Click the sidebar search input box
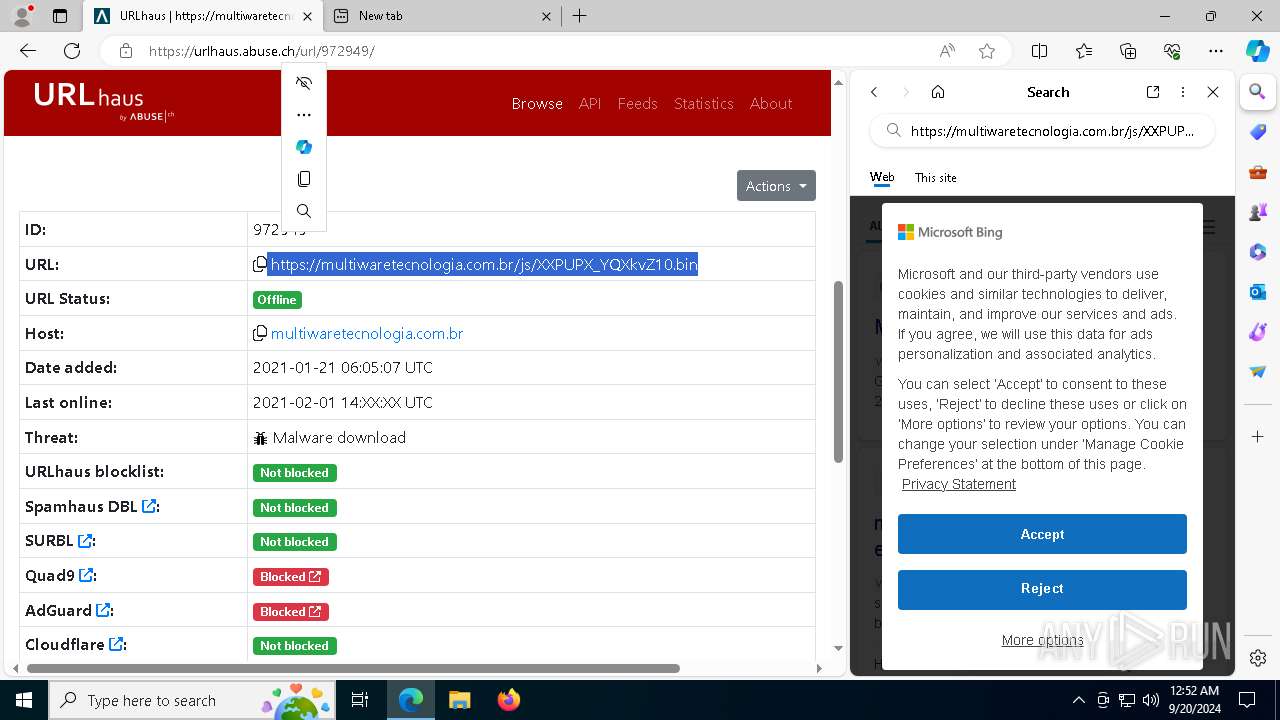The width and height of the screenshot is (1280, 720). click(x=1043, y=131)
